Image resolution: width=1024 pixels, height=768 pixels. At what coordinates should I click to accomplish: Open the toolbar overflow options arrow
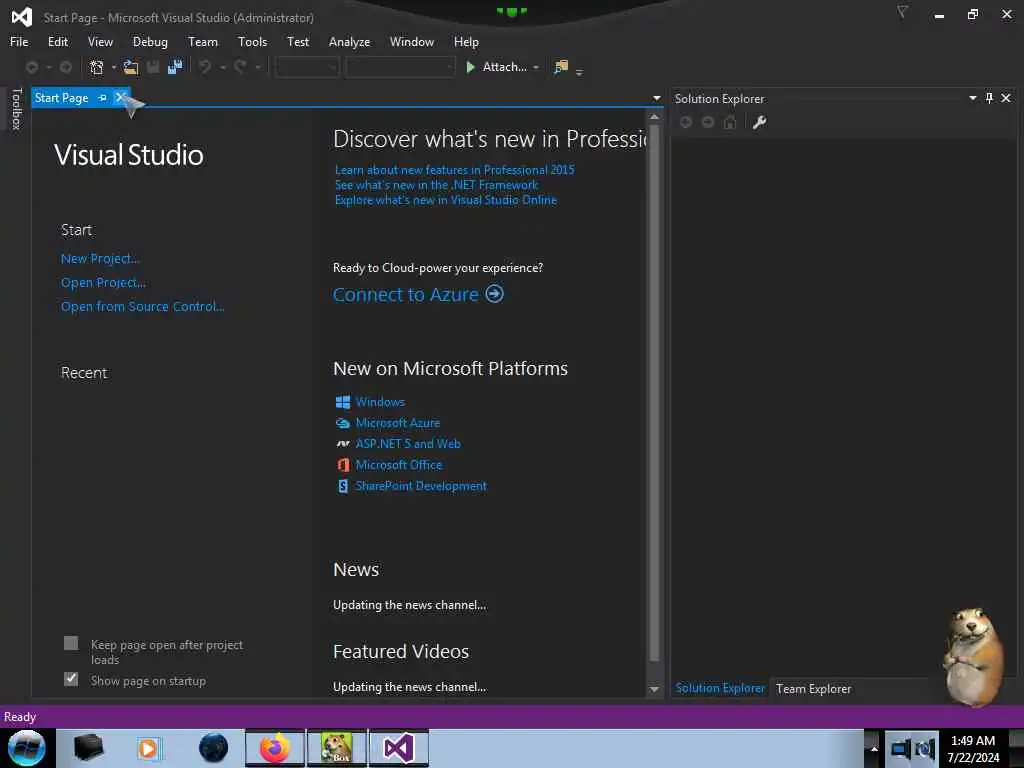(x=579, y=72)
